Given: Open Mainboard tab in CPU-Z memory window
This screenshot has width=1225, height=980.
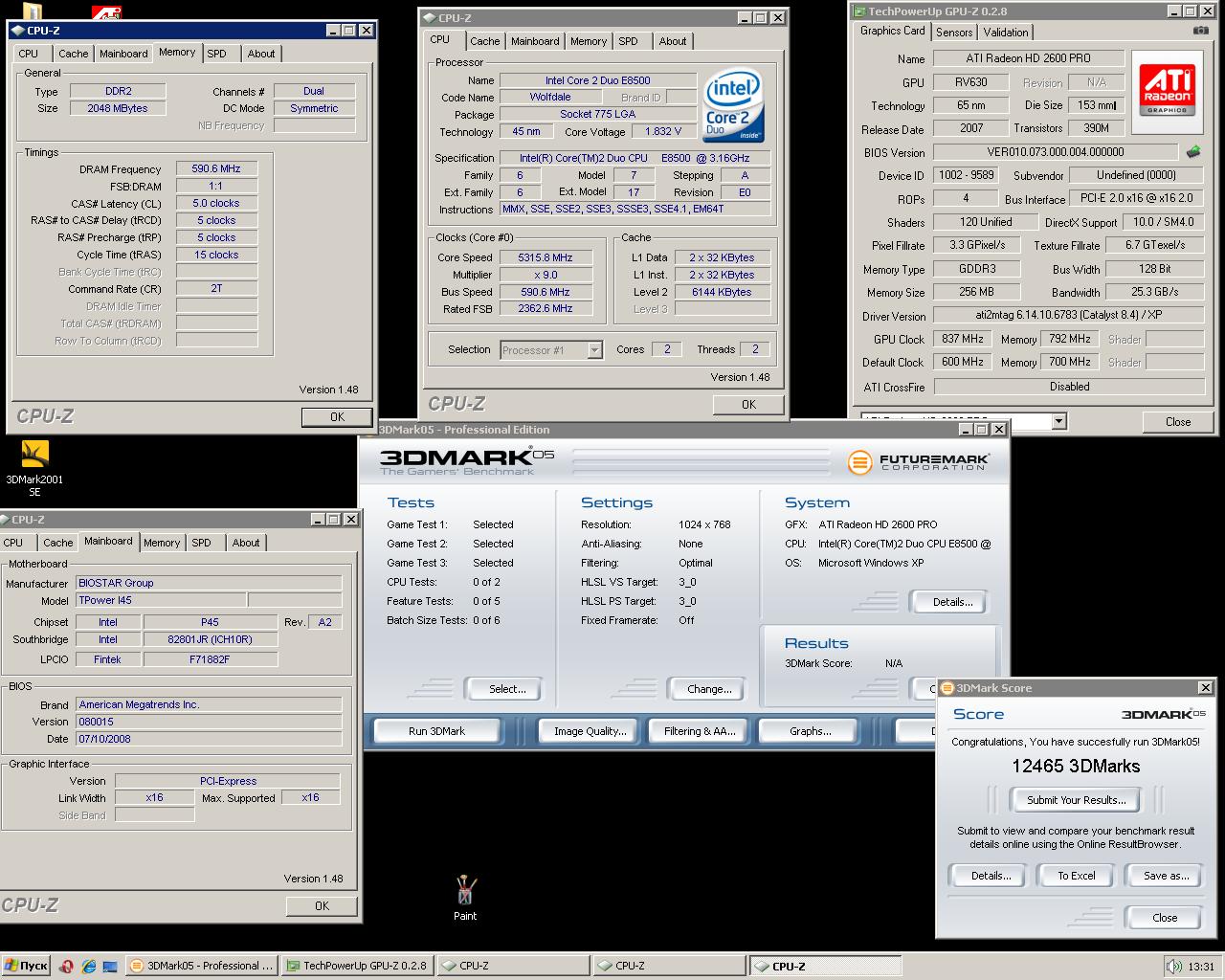Looking at the screenshot, I should [123, 54].
